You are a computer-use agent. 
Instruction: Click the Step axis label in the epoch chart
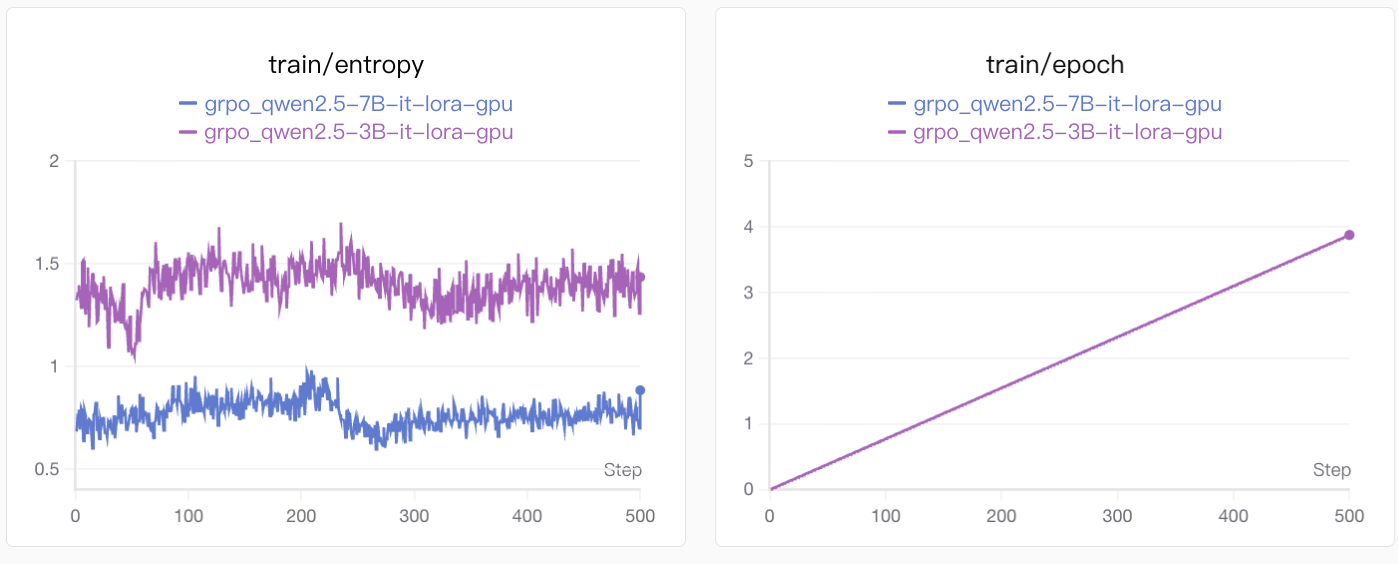(x=1331, y=470)
